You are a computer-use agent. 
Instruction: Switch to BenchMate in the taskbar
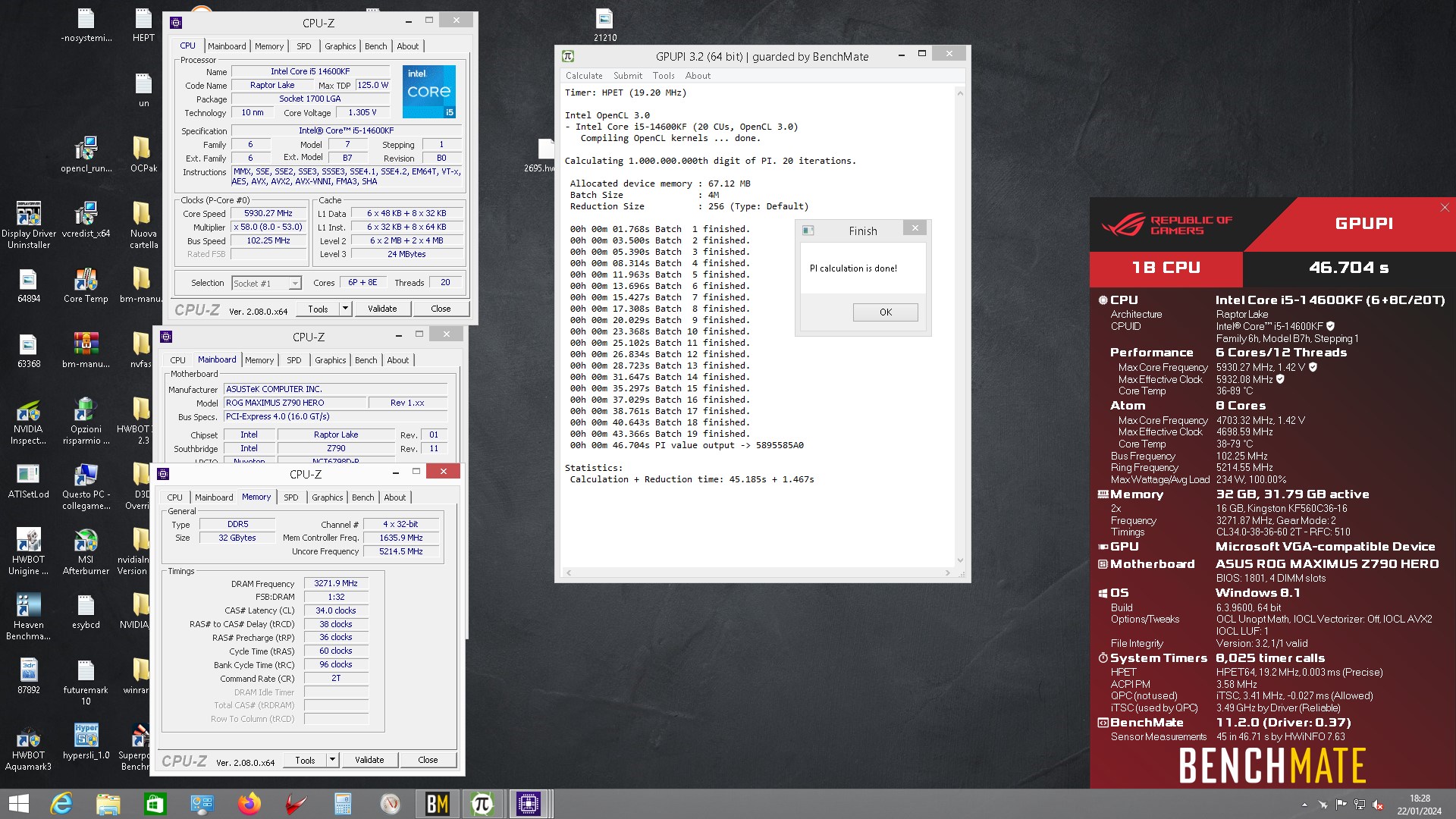click(437, 804)
